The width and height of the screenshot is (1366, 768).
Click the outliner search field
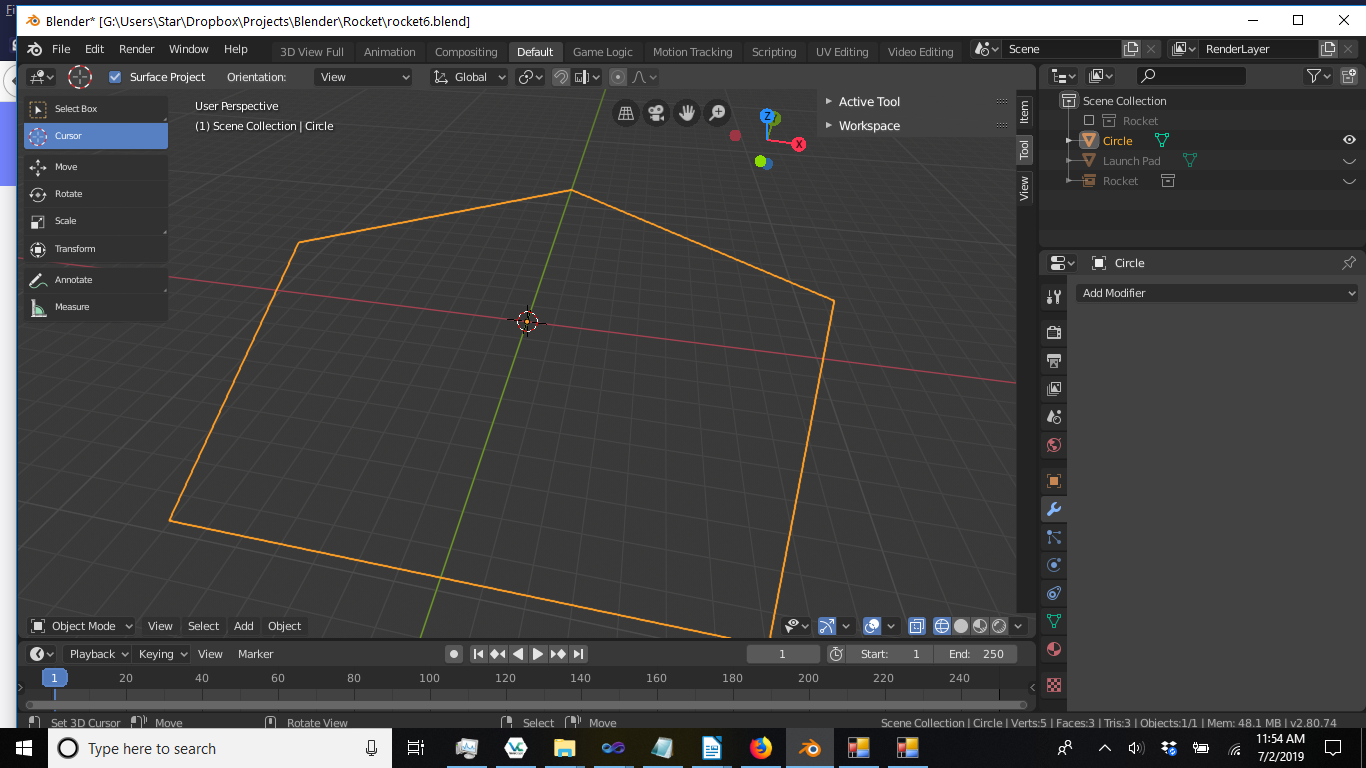click(1191, 76)
